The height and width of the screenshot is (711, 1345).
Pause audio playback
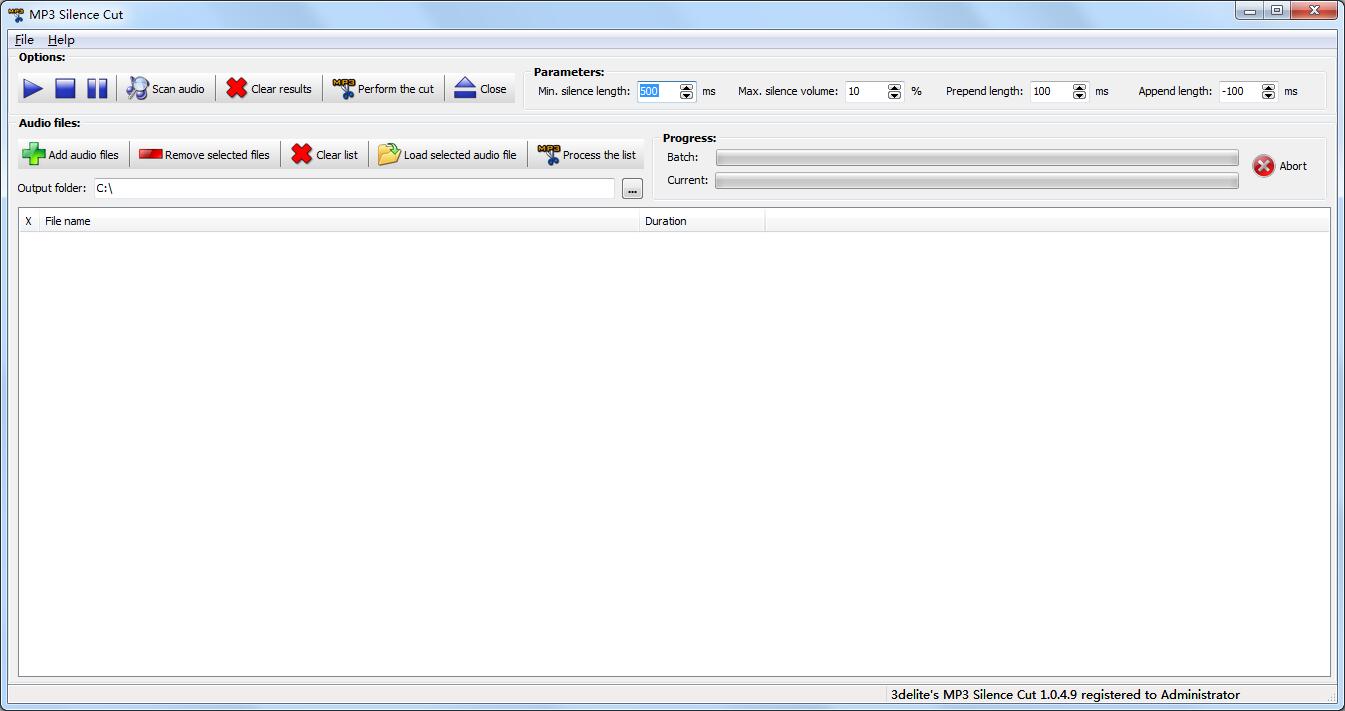point(97,89)
